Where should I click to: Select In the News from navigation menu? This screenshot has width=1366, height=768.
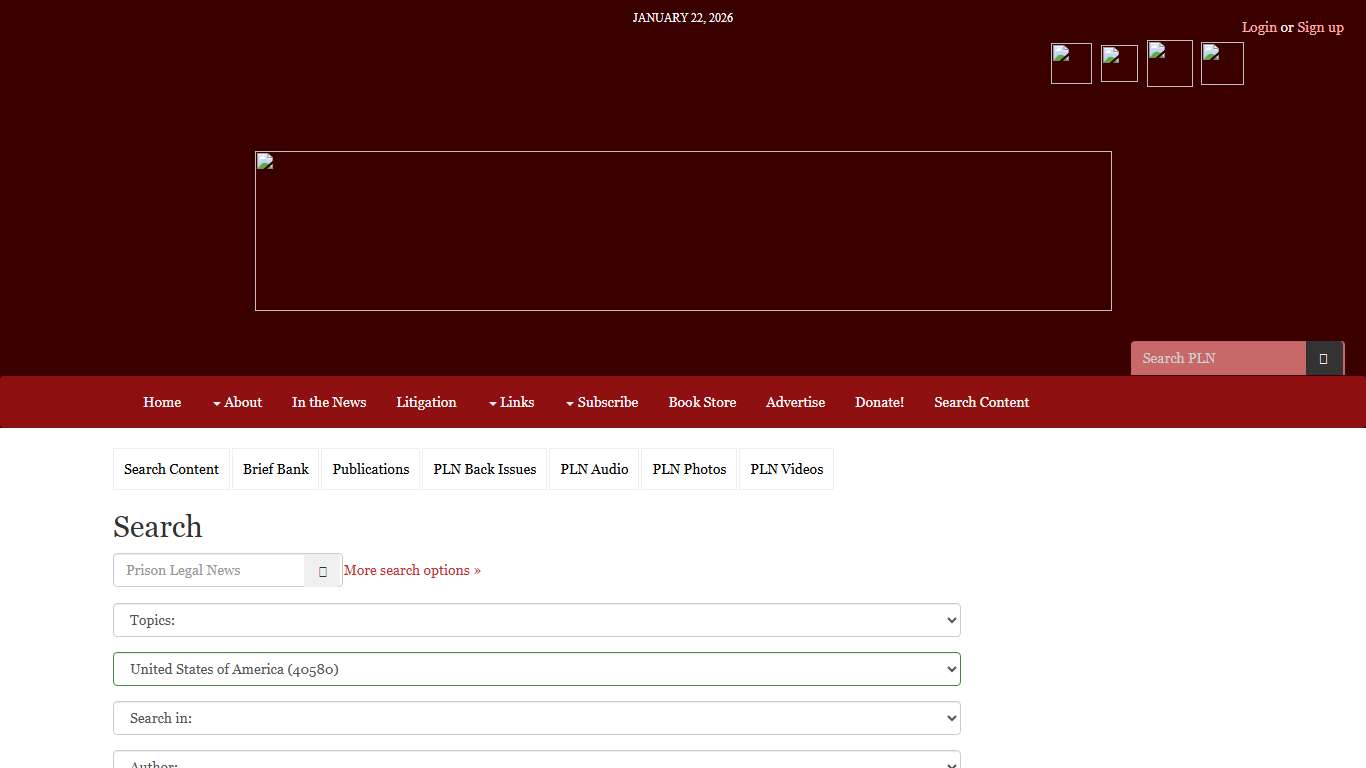[329, 402]
